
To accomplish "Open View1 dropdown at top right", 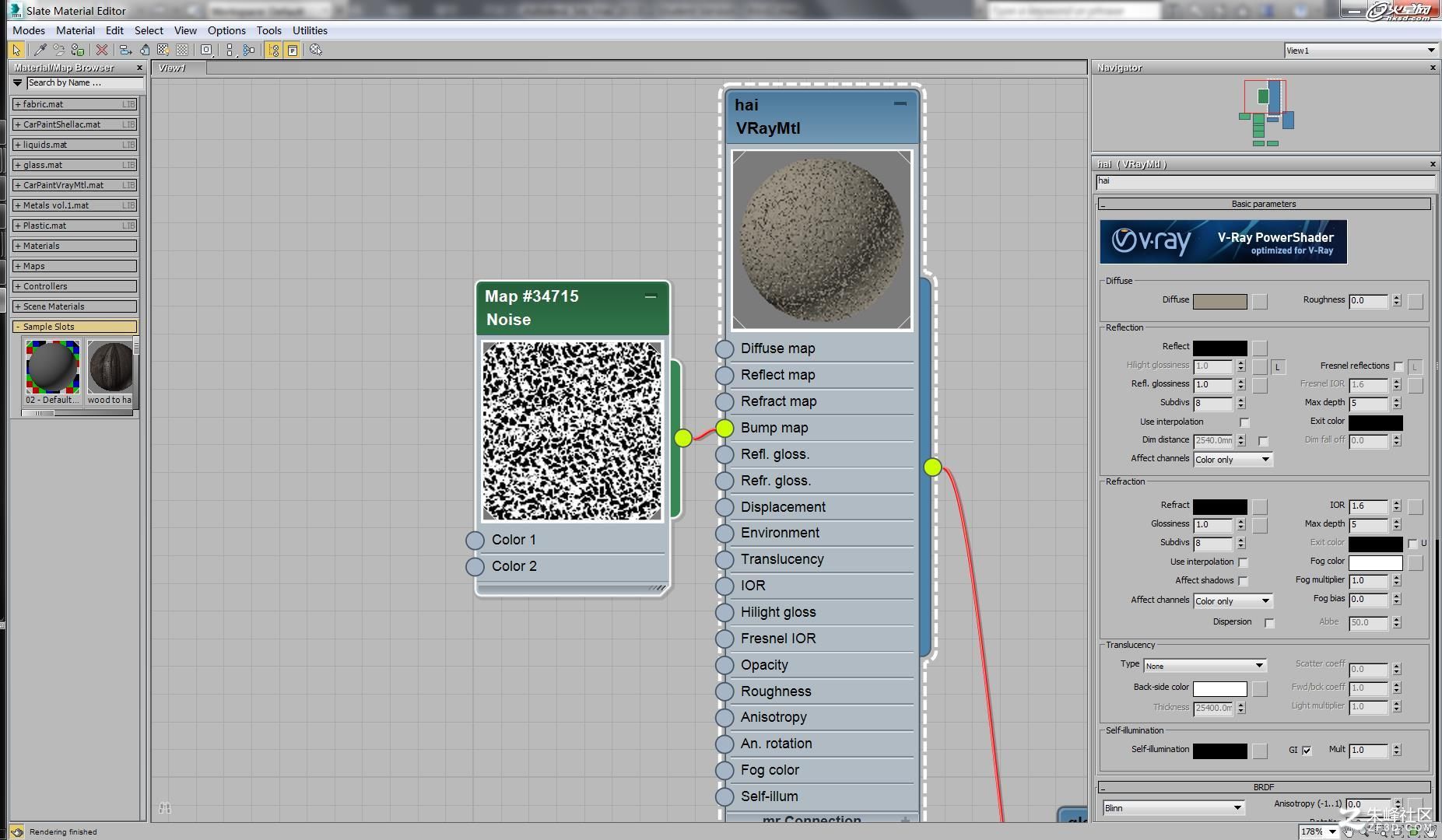I will click(x=1360, y=51).
